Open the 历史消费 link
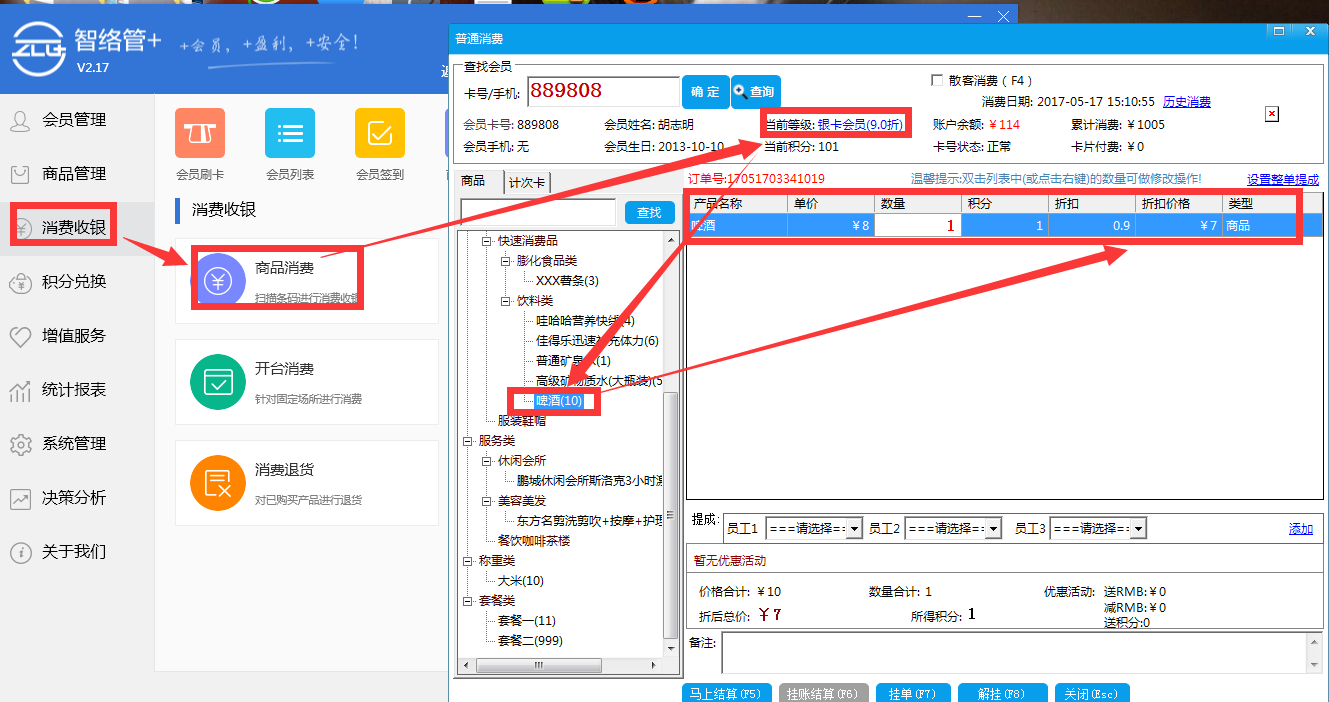Viewport: 1329px width, 702px height. (x=1186, y=102)
